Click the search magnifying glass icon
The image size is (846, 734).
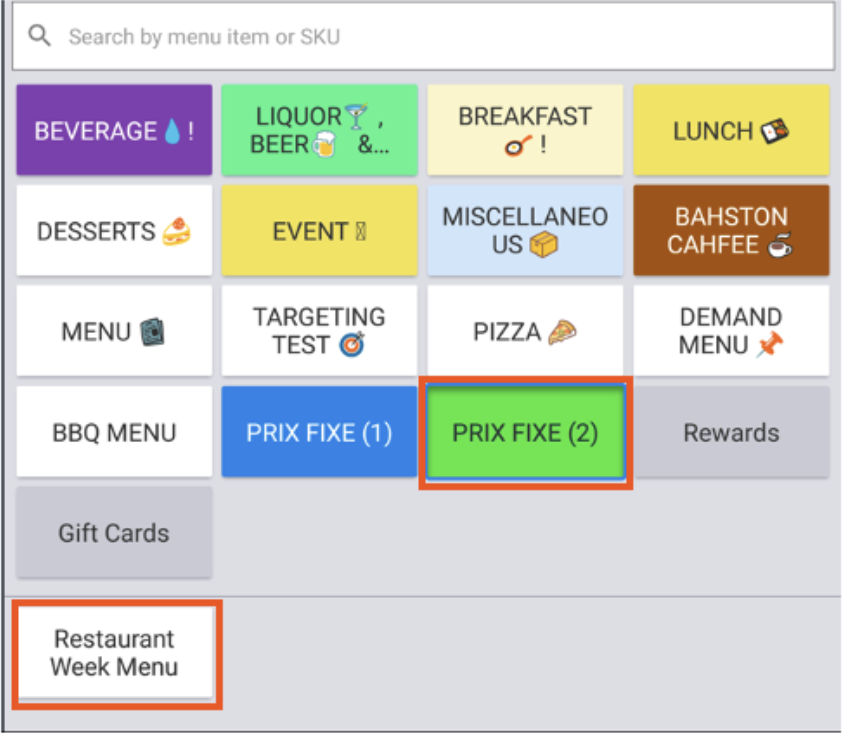coord(40,35)
